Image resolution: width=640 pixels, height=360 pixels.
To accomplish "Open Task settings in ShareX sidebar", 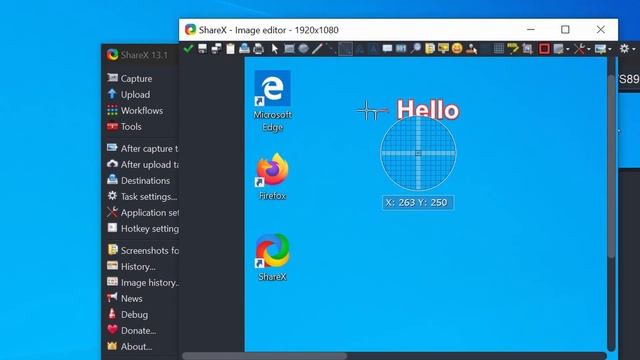I will click(x=142, y=197).
